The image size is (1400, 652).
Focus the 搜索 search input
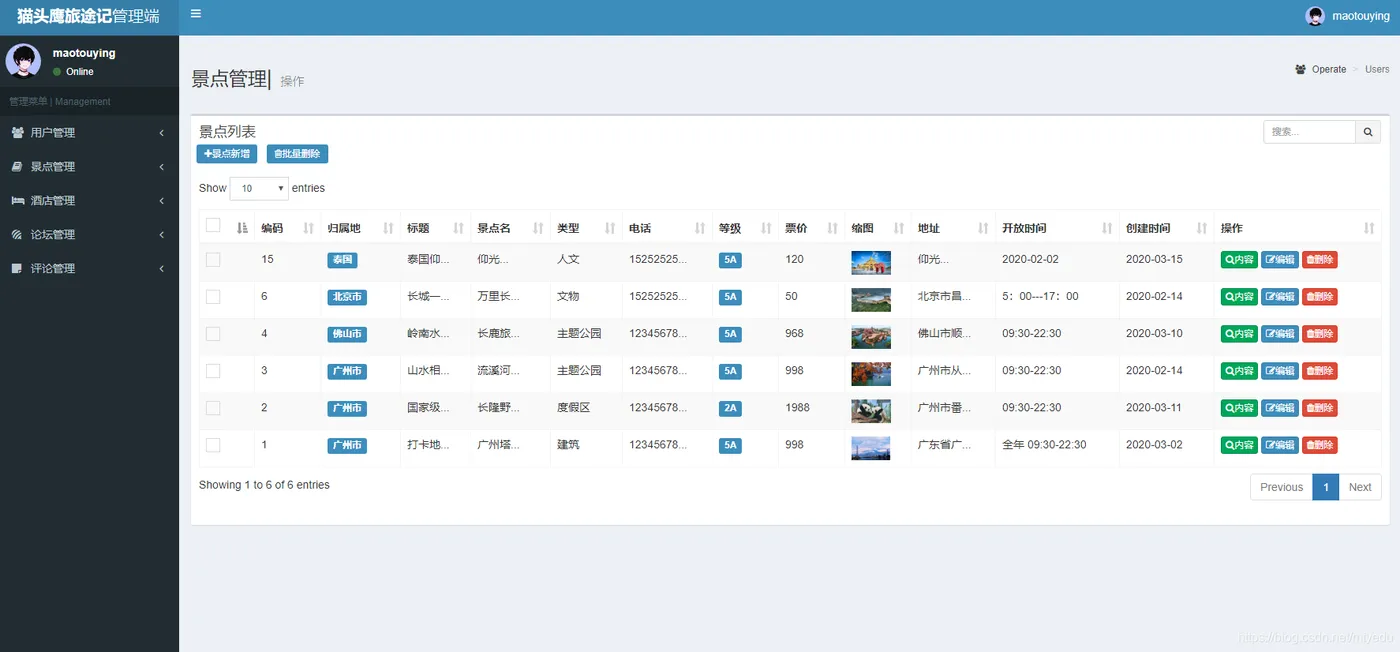point(1310,132)
